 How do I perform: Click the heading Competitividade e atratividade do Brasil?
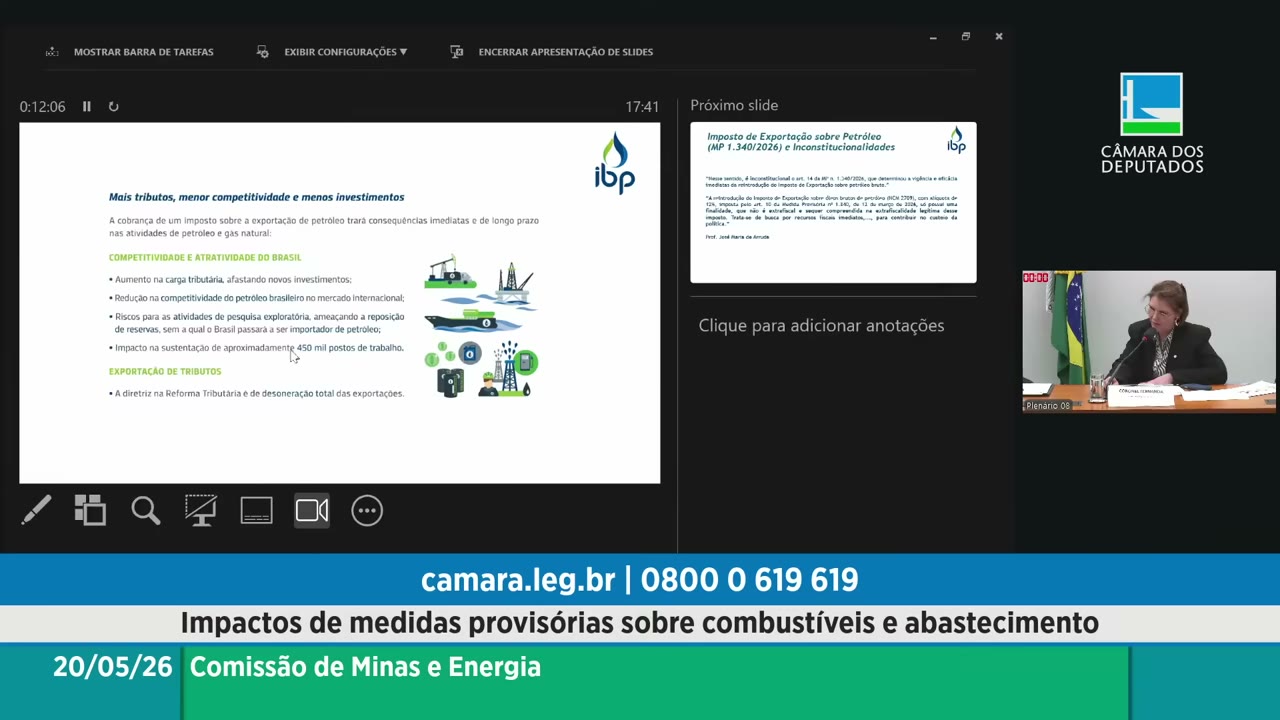click(205, 258)
